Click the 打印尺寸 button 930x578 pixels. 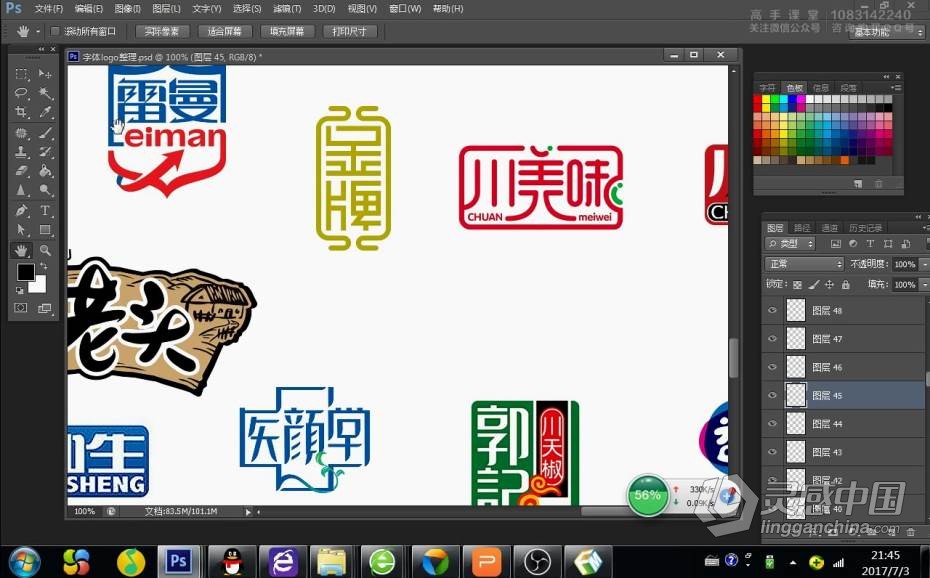pos(349,31)
